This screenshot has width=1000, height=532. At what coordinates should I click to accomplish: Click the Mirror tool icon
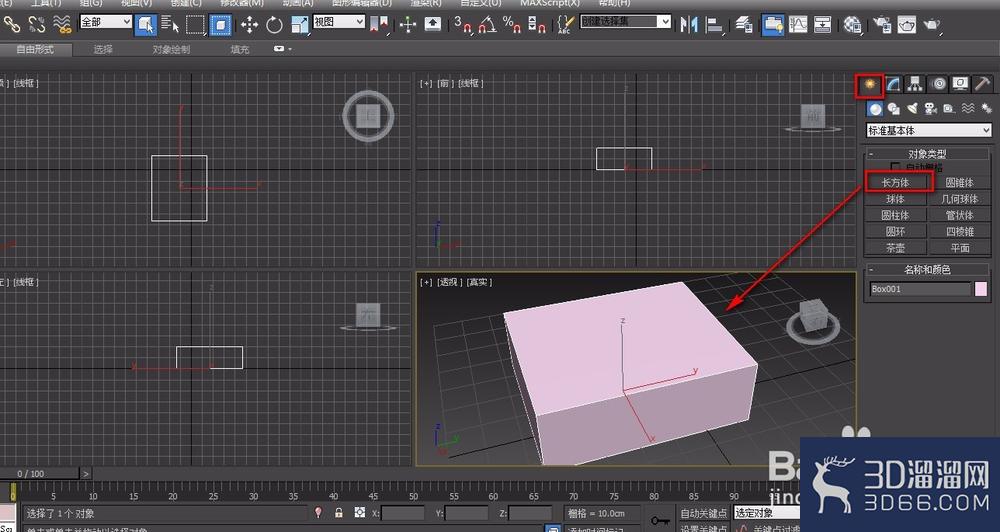point(689,25)
